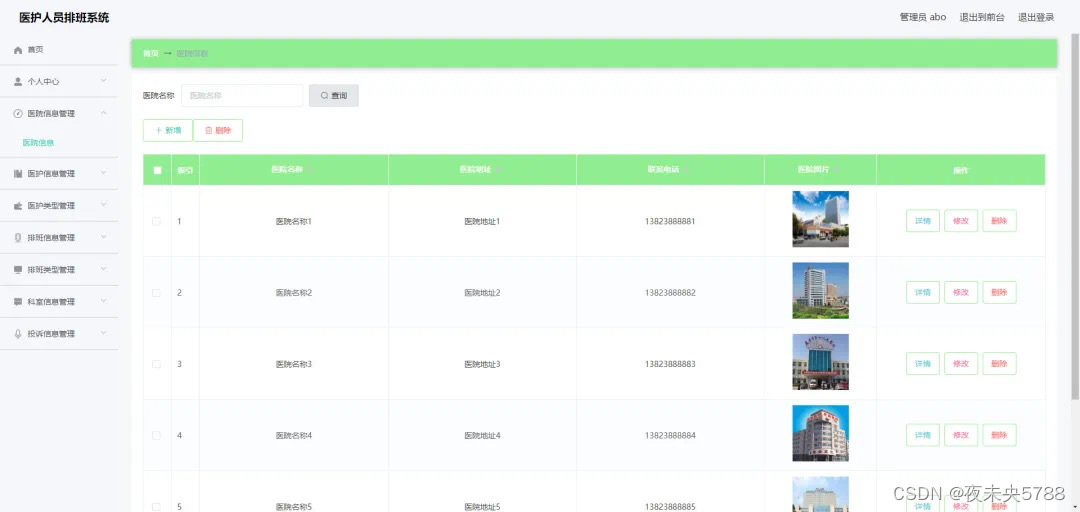Sort by 医院图片 column arrow
The height and width of the screenshot is (512, 1080).
click(836, 170)
